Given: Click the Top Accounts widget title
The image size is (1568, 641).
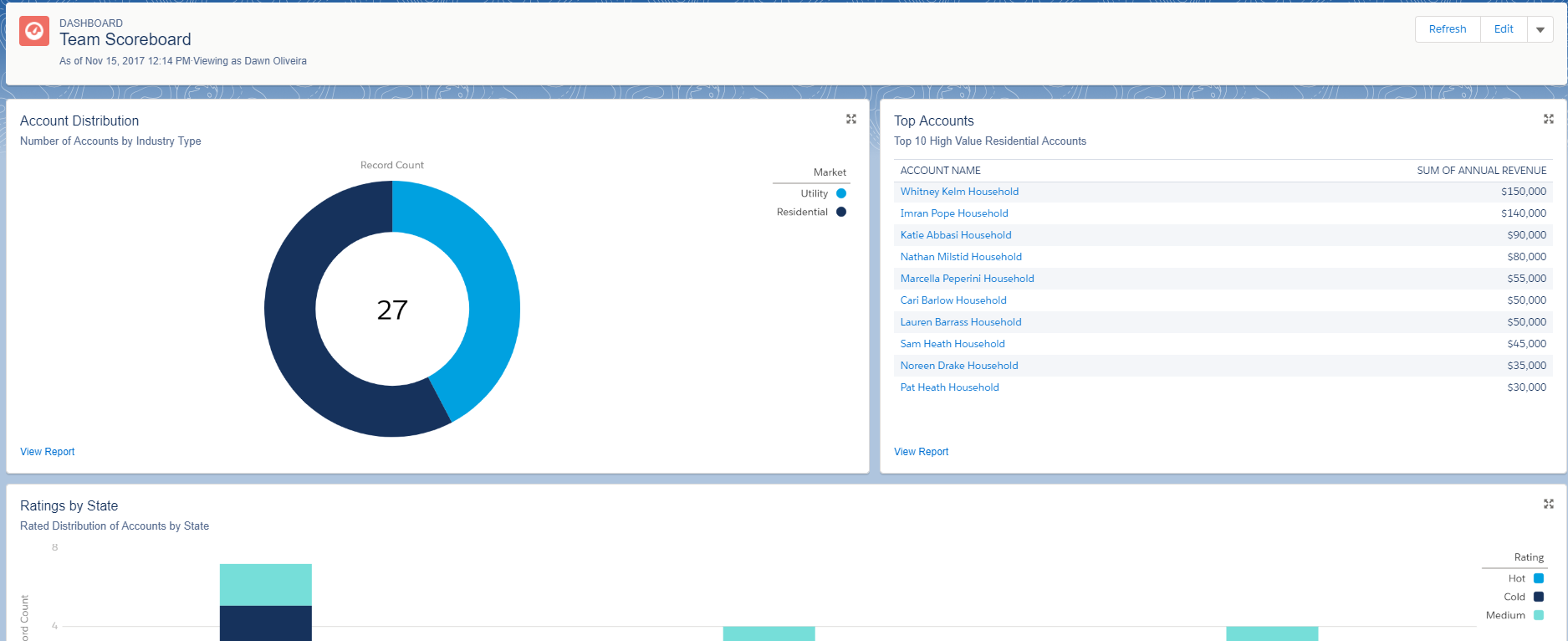Looking at the screenshot, I should click(x=934, y=121).
